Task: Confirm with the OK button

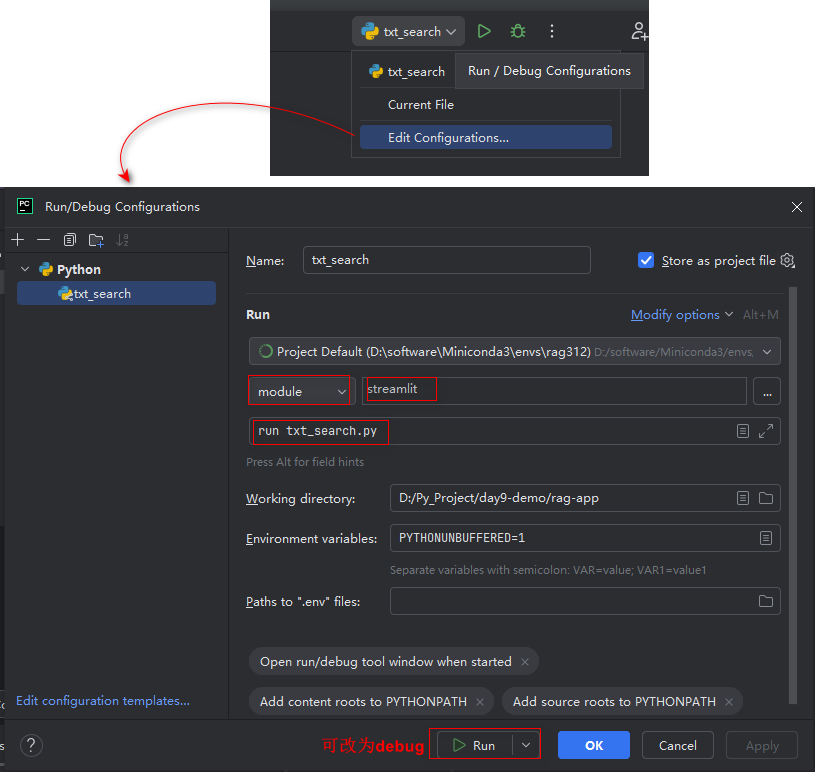Action: point(594,745)
